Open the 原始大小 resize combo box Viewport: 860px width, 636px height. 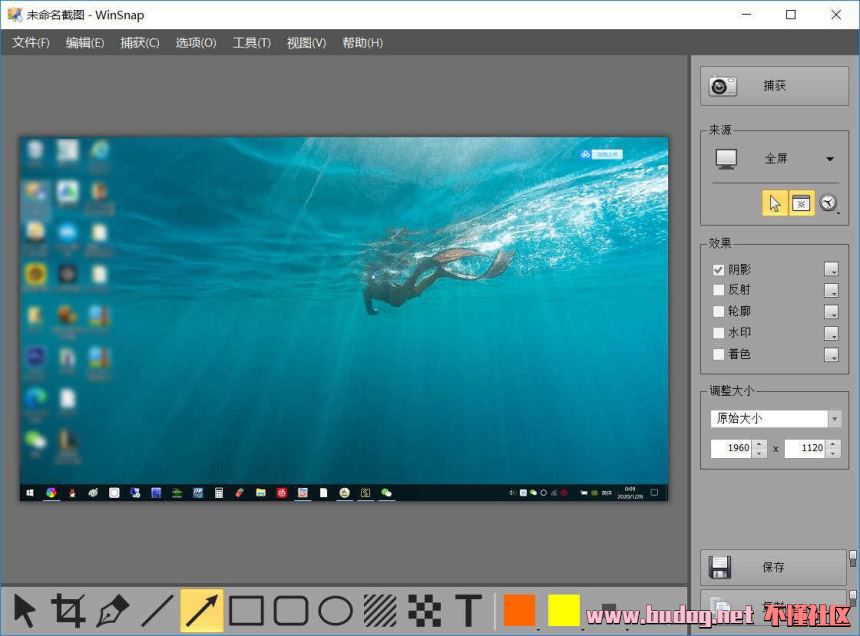point(776,419)
